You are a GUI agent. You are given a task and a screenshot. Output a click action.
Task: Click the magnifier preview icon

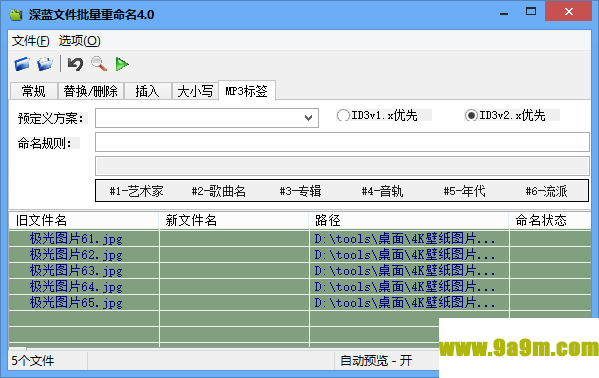(99, 64)
